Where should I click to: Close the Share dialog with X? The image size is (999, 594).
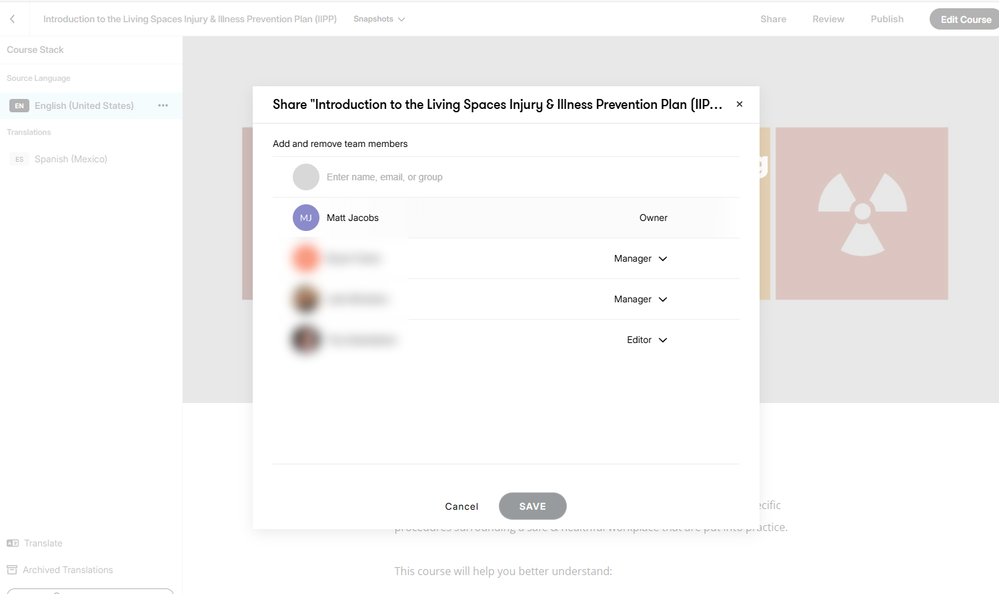[x=740, y=104]
